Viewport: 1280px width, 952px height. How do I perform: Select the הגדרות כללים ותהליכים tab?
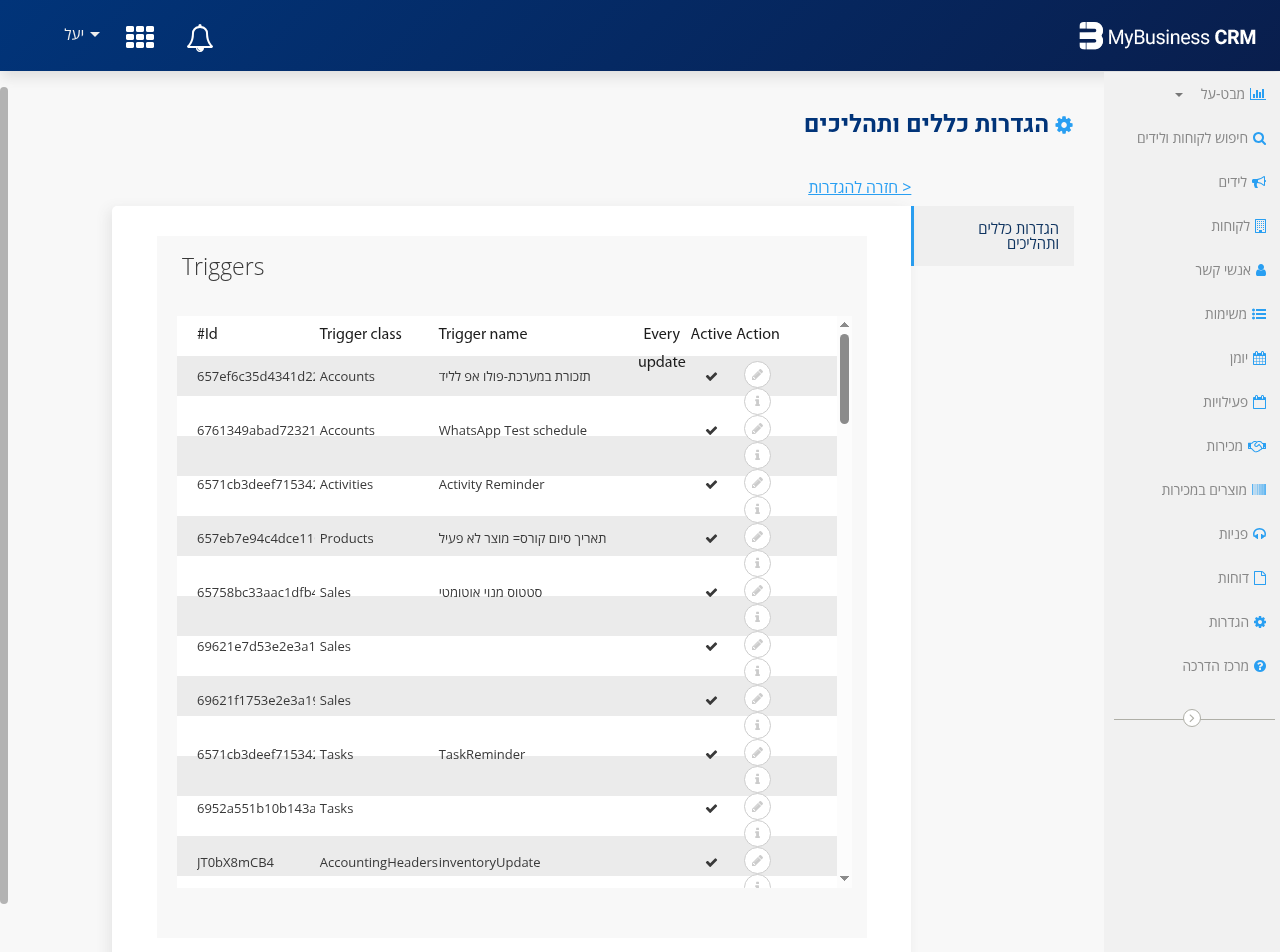1018,236
